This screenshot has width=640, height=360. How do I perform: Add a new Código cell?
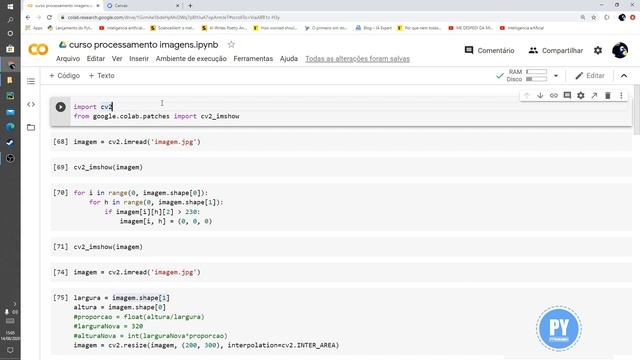tap(64, 76)
